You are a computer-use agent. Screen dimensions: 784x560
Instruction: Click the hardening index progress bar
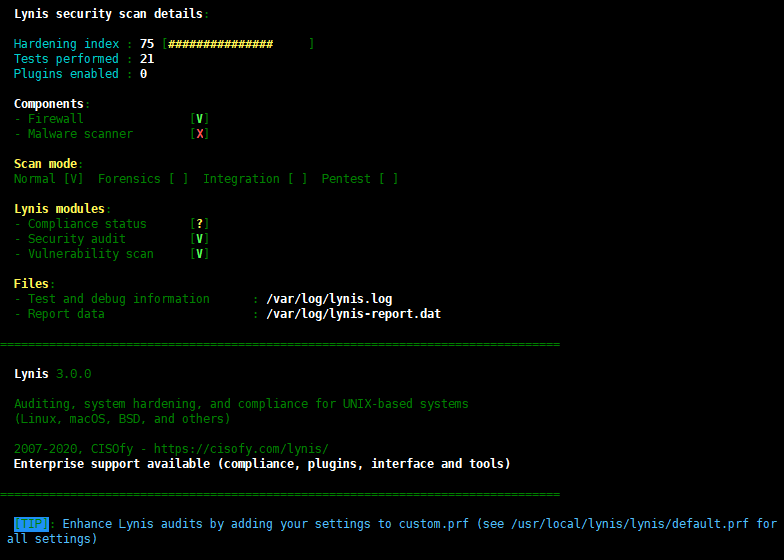click(238, 44)
